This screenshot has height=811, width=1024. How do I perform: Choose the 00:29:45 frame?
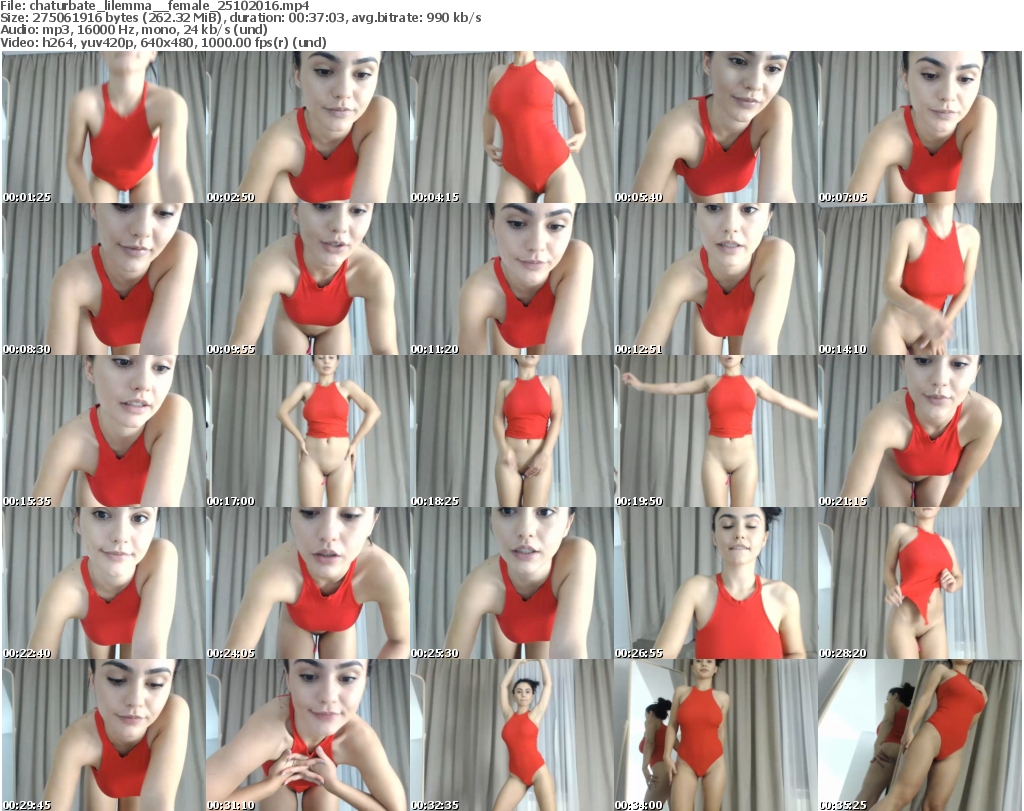pos(104,735)
